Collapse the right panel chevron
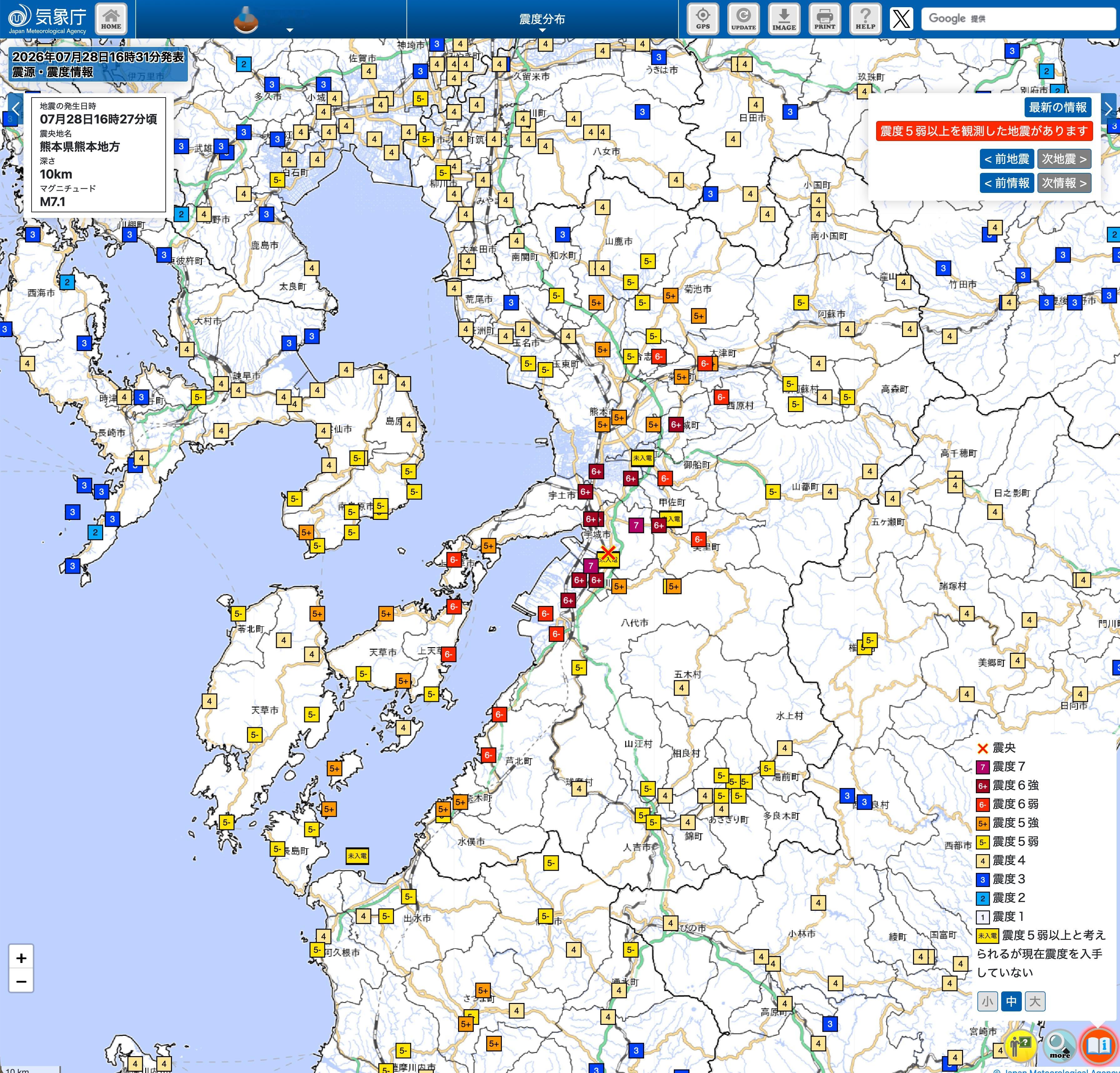 click(x=1108, y=108)
